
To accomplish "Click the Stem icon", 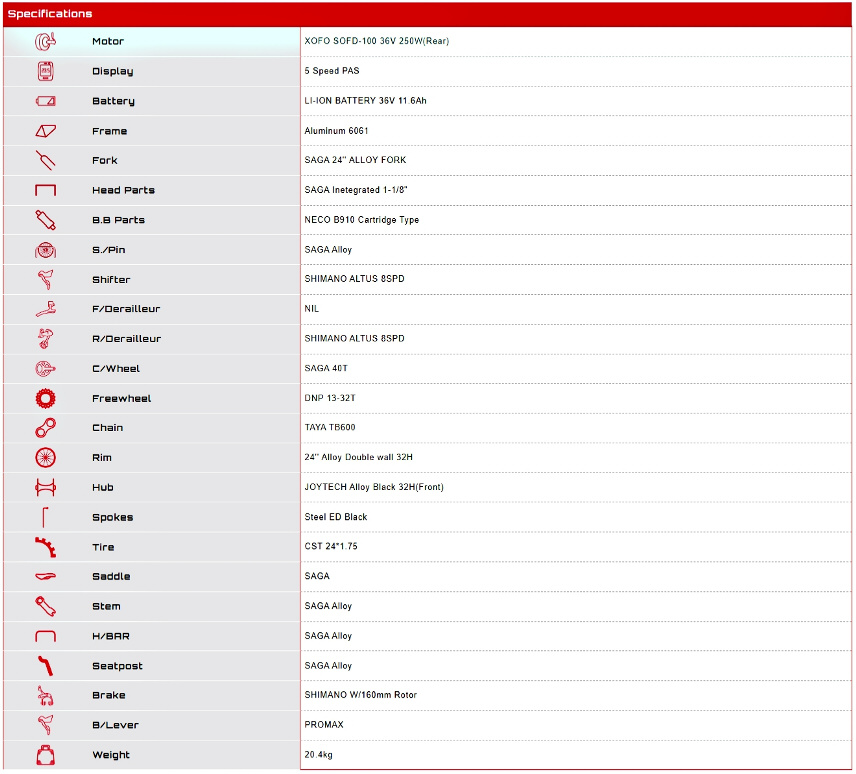I will (45, 607).
